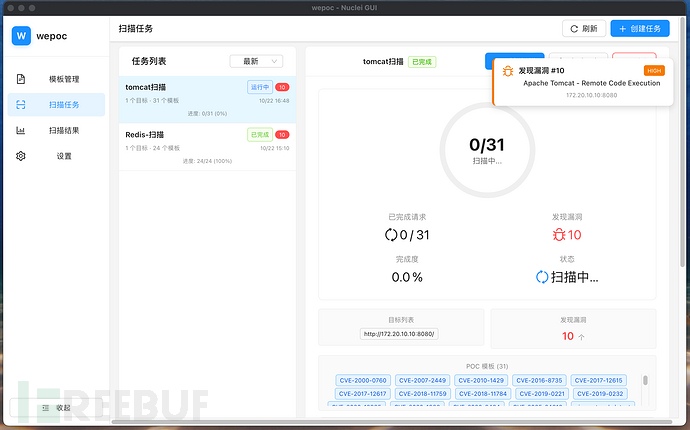Click the wepoc W logo icon
Viewport: 690px width, 430px height.
point(21,36)
